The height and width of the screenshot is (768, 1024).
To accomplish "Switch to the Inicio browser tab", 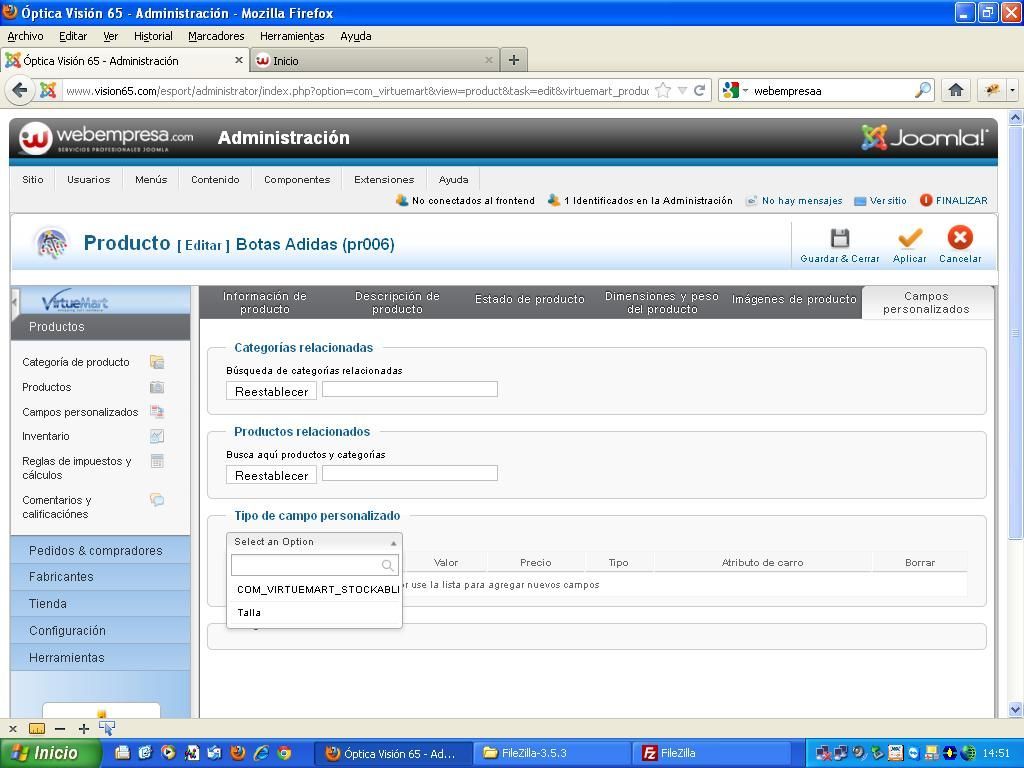I will [375, 60].
